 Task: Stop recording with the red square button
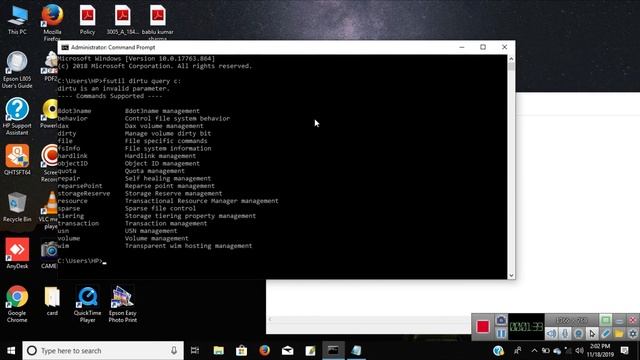482,327
